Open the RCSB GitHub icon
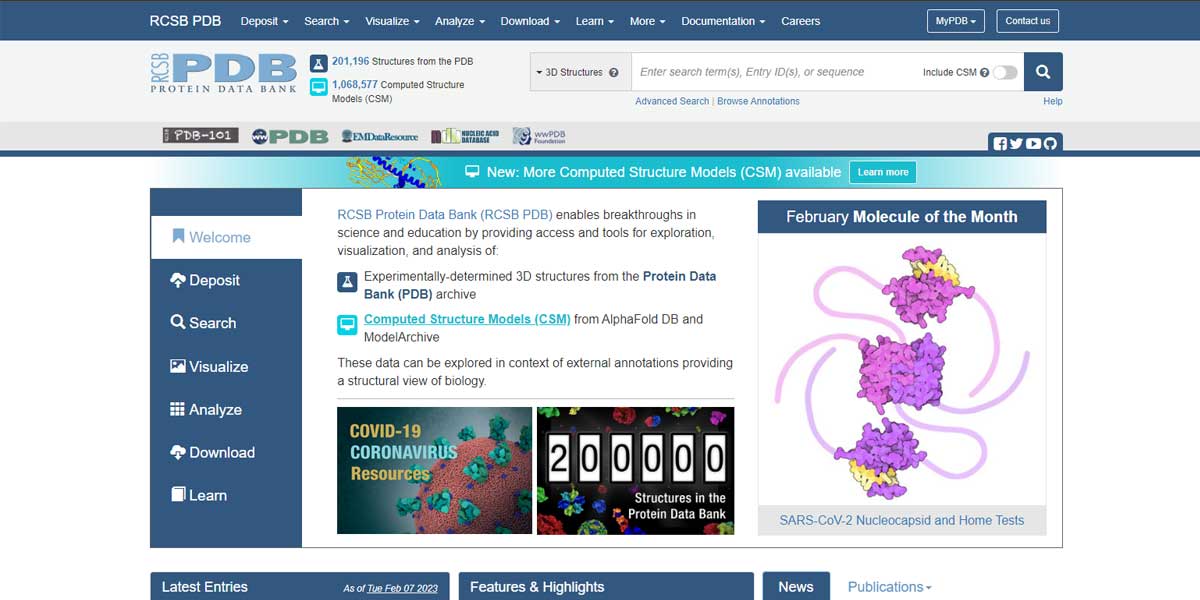This screenshot has height=600, width=1200. (1050, 144)
